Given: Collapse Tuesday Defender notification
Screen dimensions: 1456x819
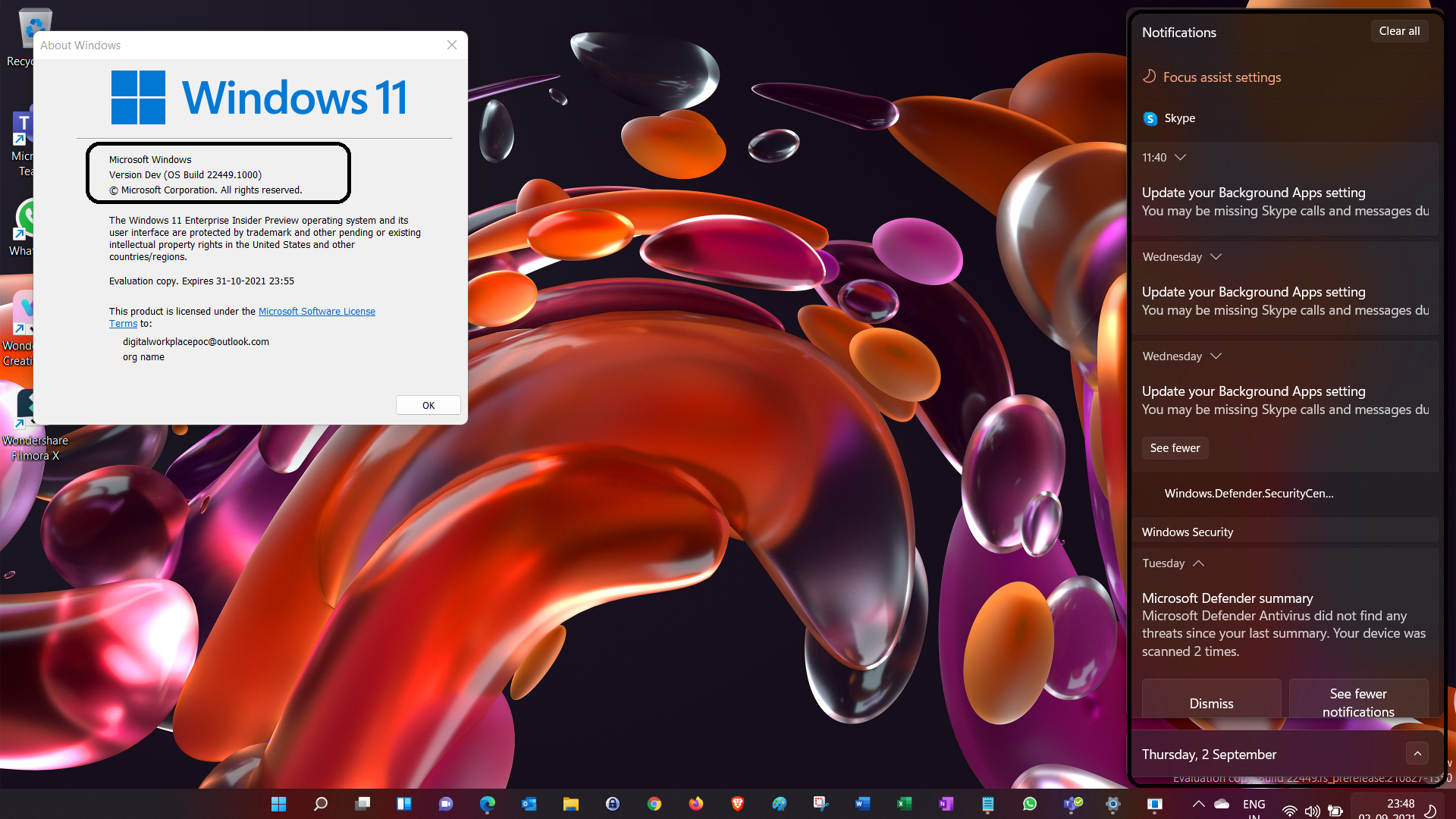Looking at the screenshot, I should click(1198, 563).
